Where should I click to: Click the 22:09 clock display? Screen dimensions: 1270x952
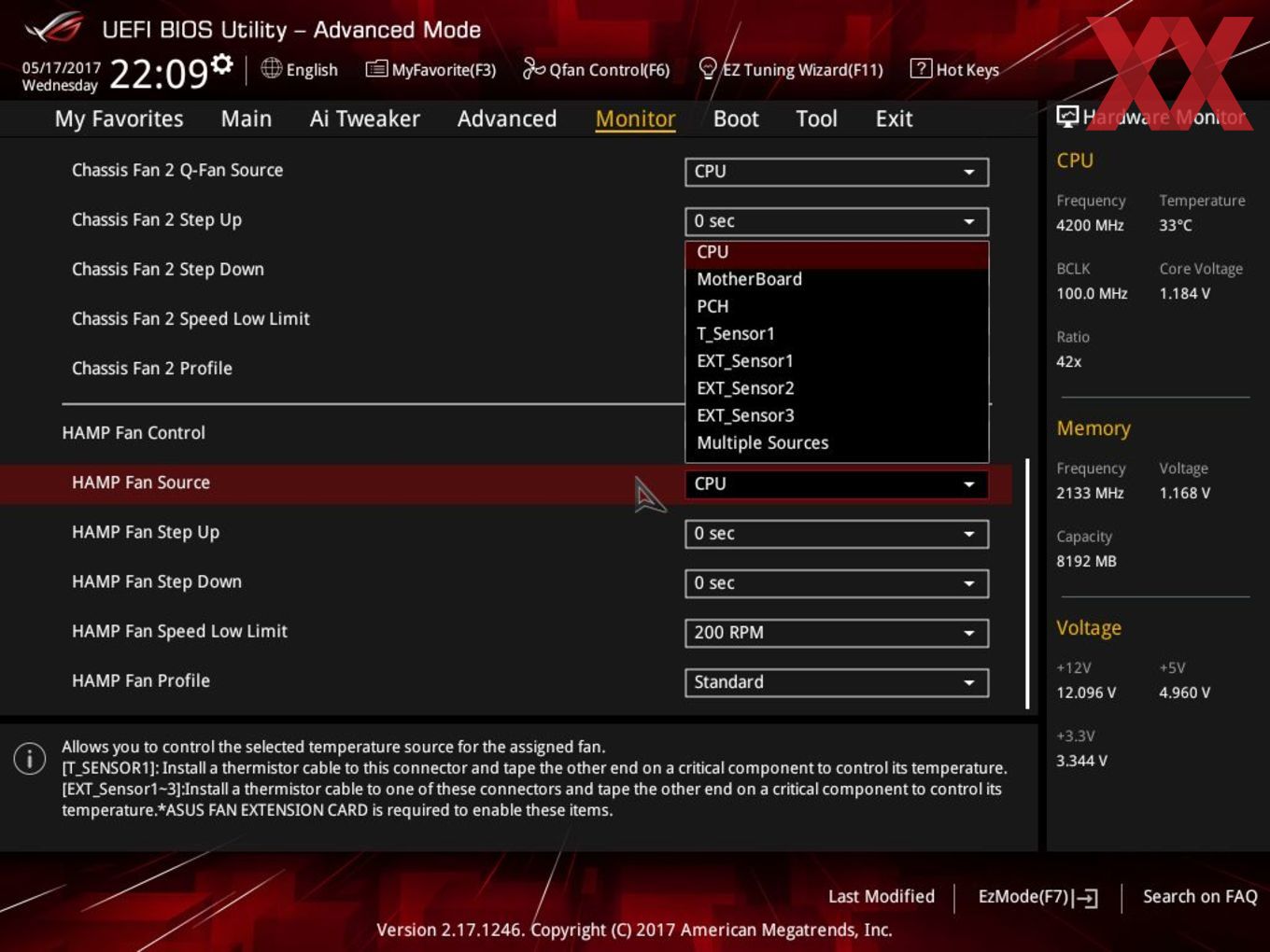point(159,73)
